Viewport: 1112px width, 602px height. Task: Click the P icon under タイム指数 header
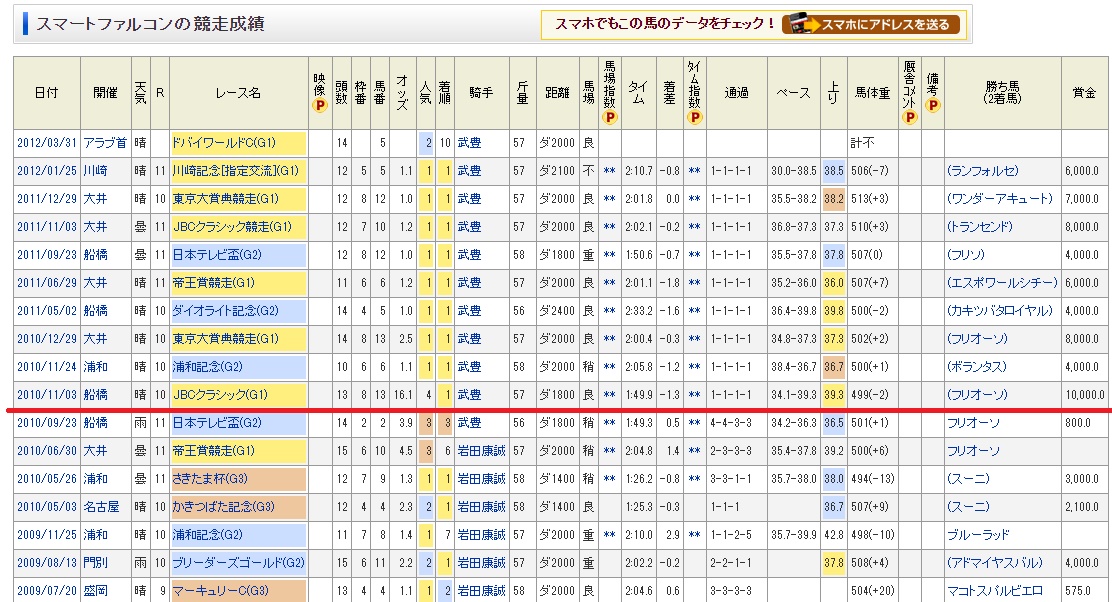pos(694,117)
